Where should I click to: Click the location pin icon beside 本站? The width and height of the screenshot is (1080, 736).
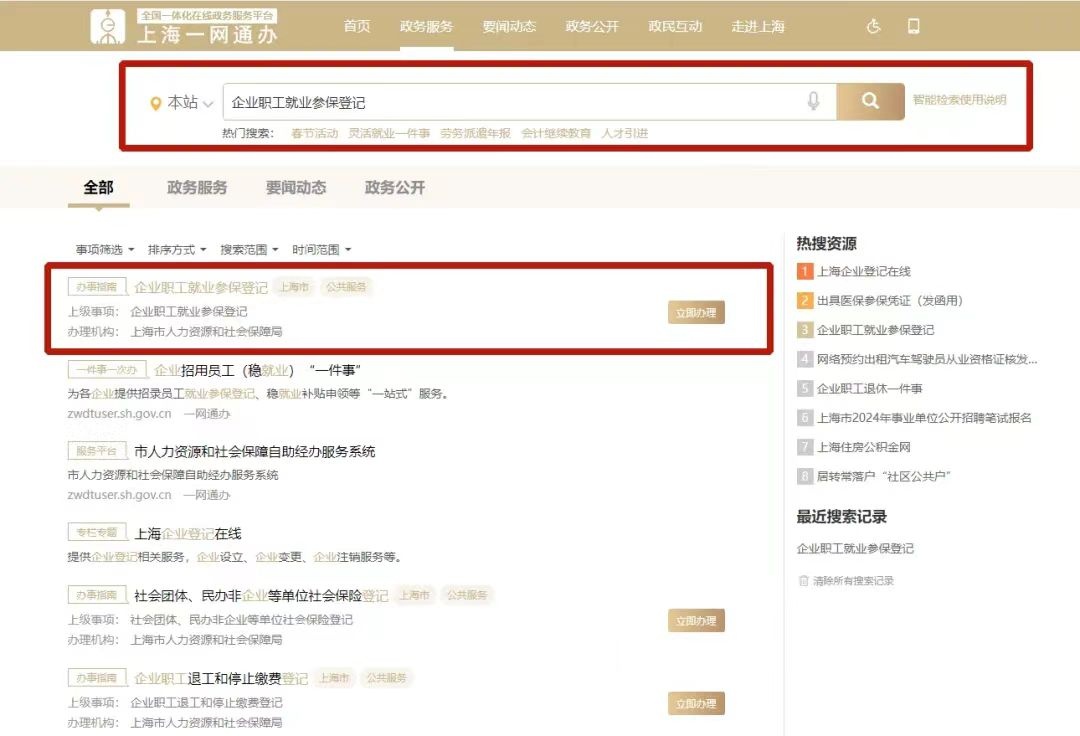tap(156, 103)
